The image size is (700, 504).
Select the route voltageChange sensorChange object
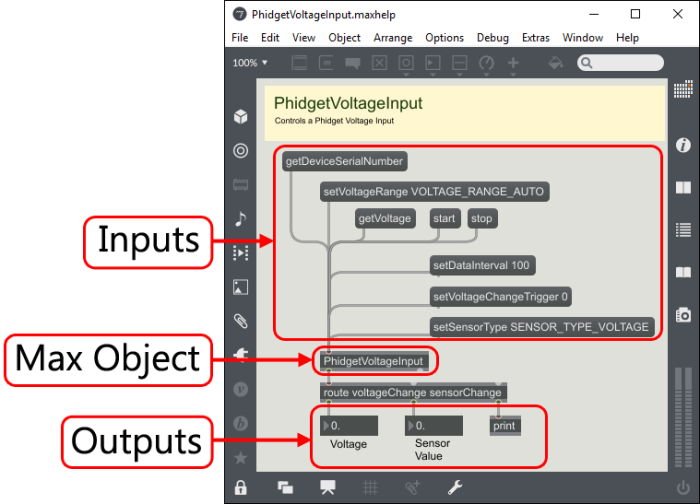click(413, 392)
